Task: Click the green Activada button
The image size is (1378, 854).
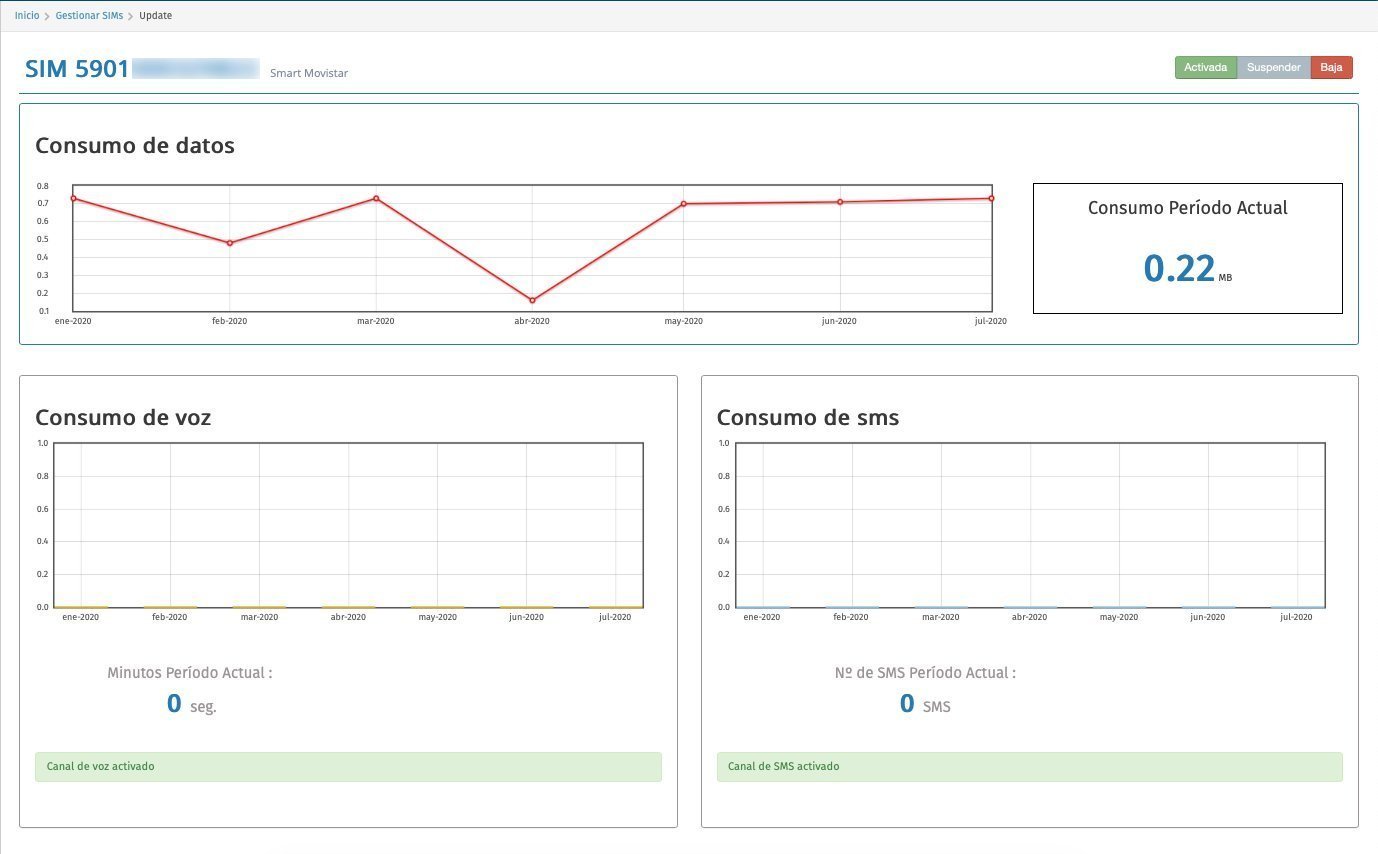Action: pyautogui.click(x=1205, y=68)
